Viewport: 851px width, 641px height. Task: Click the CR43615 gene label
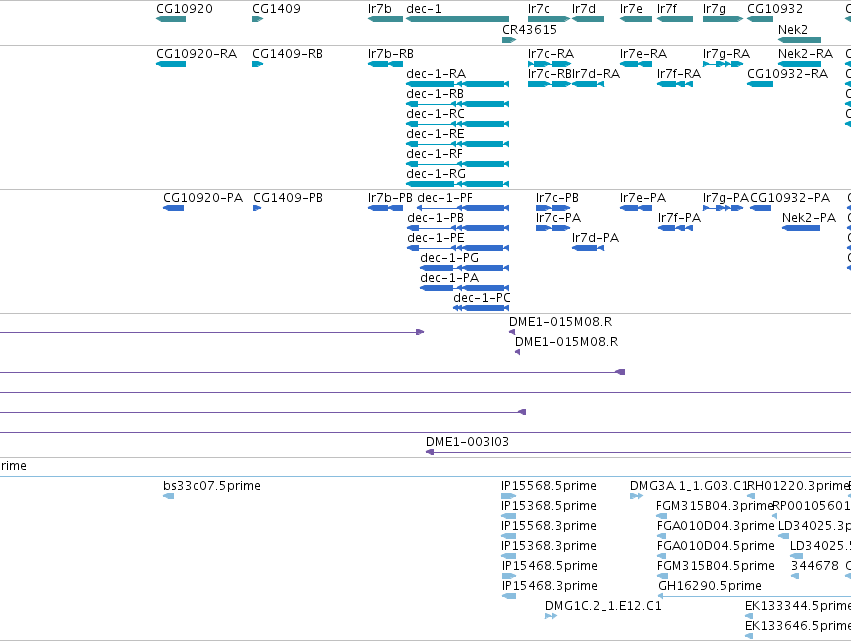pyautogui.click(x=529, y=29)
